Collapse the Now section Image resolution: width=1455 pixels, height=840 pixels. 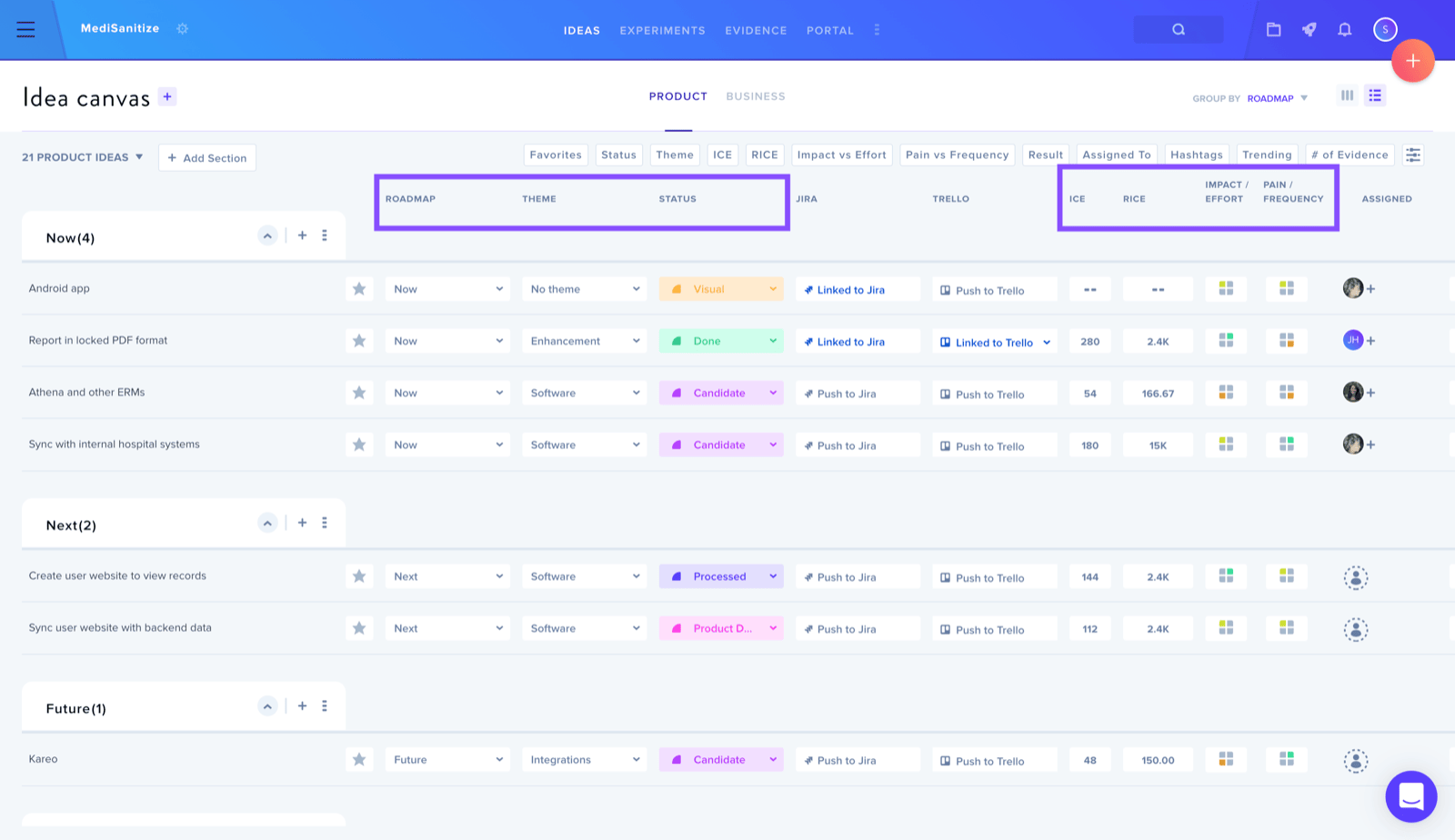267,236
